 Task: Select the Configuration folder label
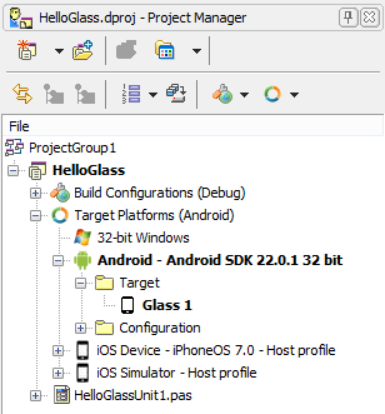pos(160,328)
